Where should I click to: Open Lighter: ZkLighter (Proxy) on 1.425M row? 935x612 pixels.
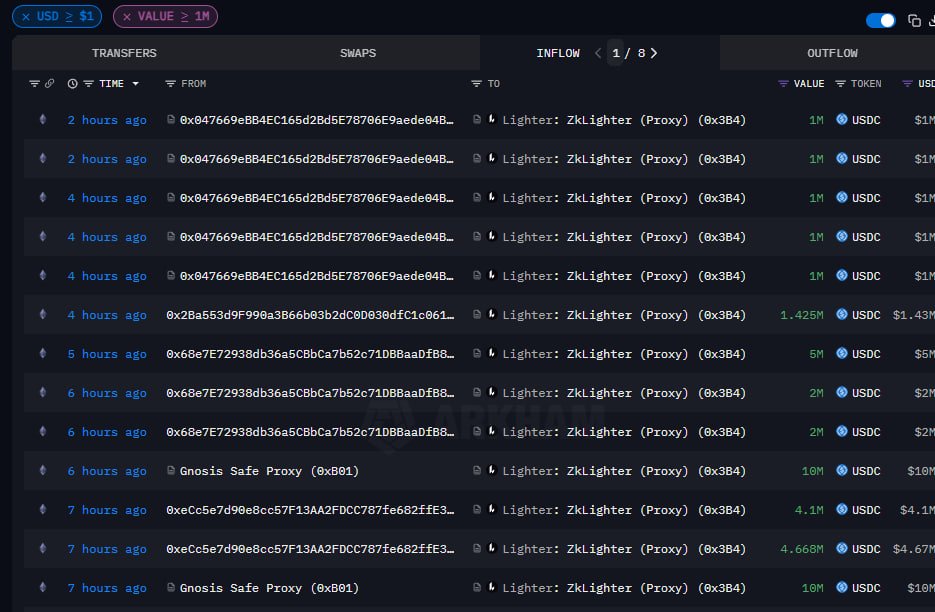coord(624,315)
